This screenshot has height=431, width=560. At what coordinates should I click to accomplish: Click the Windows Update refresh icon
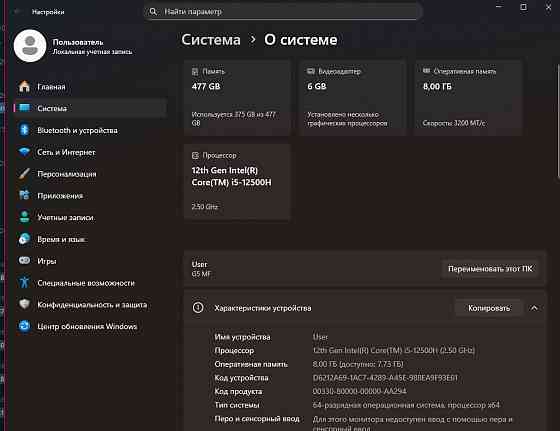click(x=24, y=326)
